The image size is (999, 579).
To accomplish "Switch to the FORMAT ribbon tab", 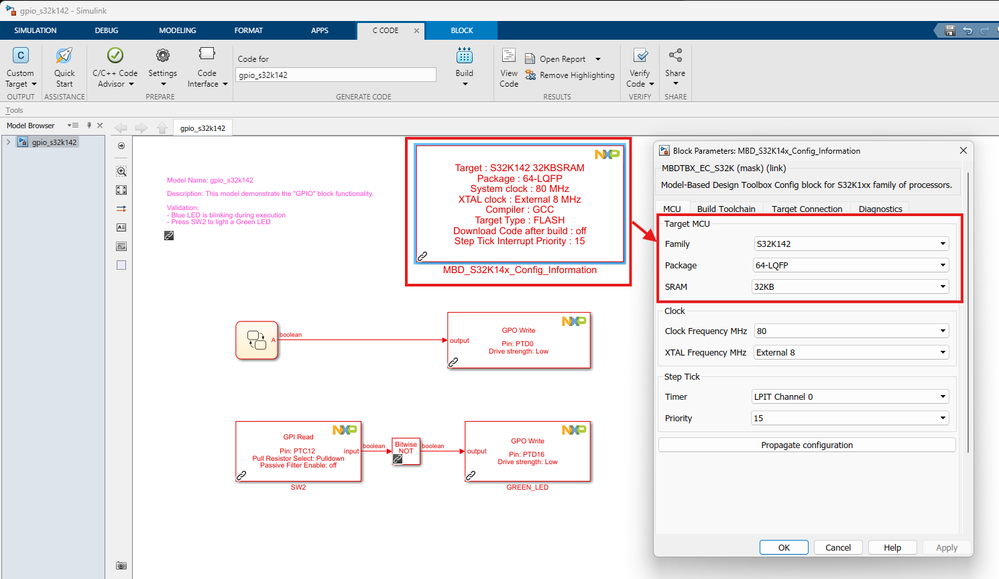I will coord(248,31).
